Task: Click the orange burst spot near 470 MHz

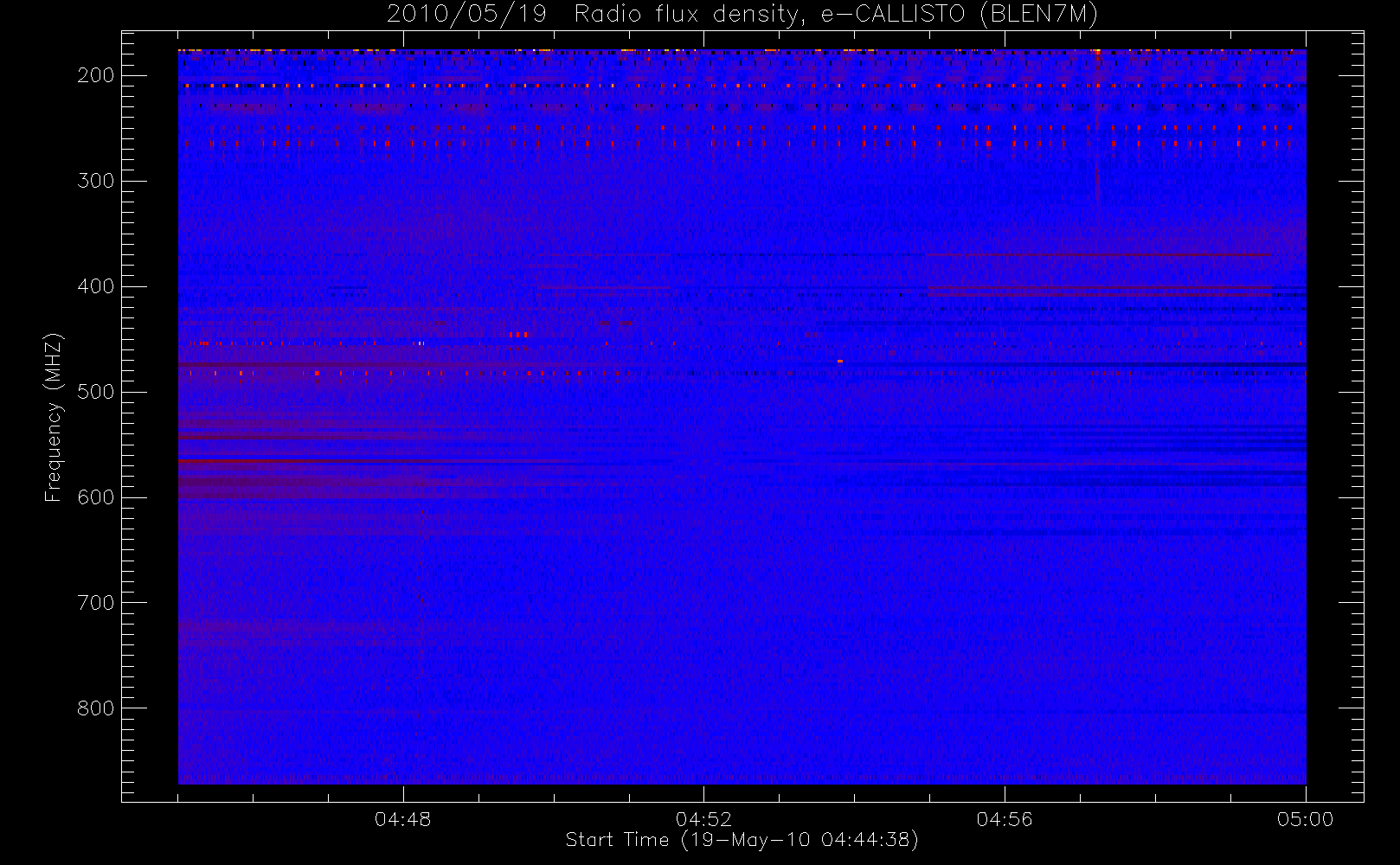Action: pyautogui.click(x=839, y=361)
